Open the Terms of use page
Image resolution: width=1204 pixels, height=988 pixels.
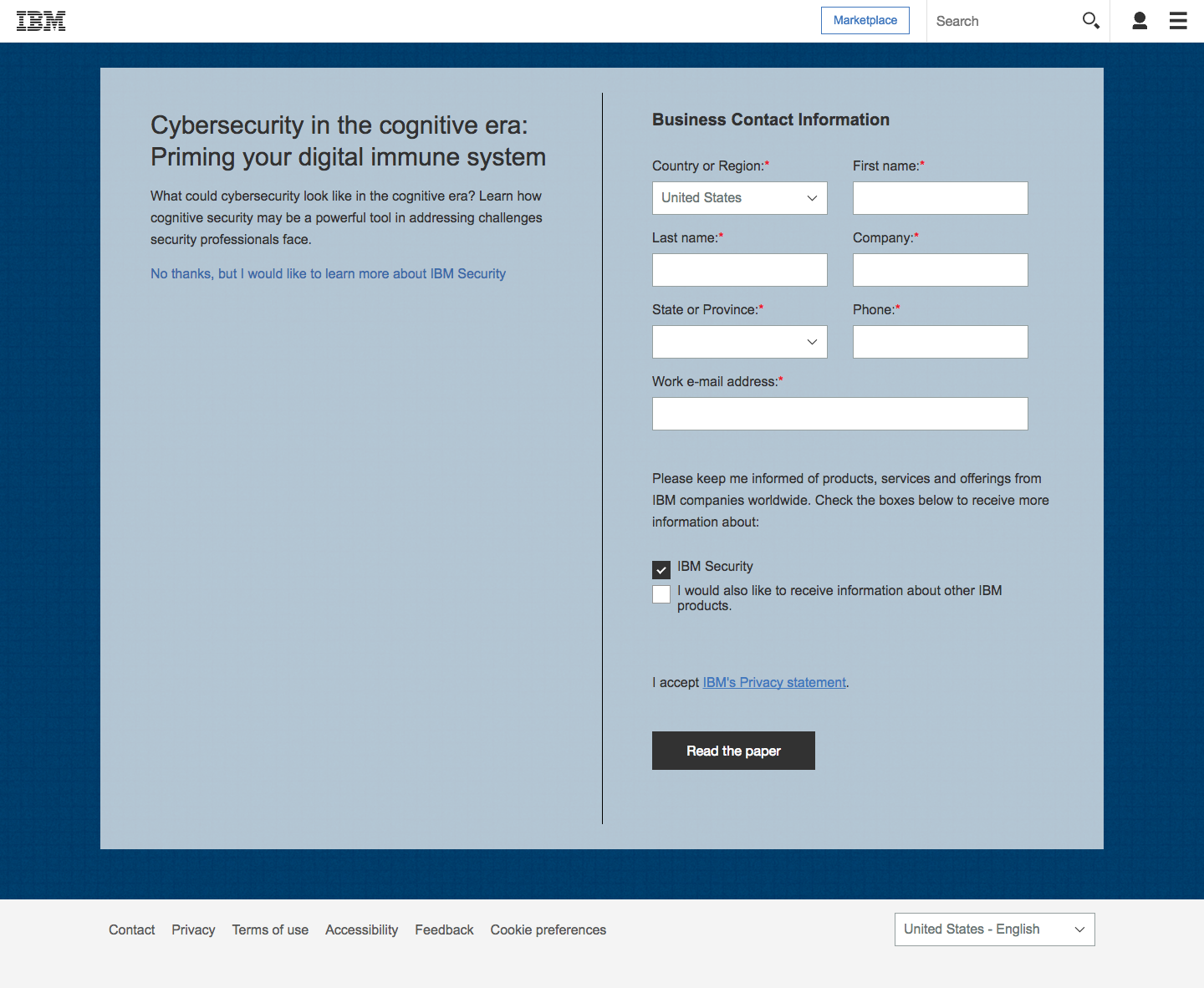270,929
